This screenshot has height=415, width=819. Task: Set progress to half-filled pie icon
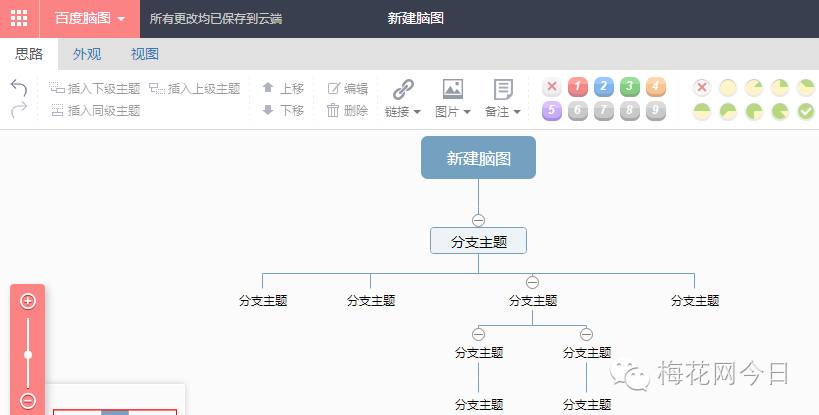coord(702,111)
